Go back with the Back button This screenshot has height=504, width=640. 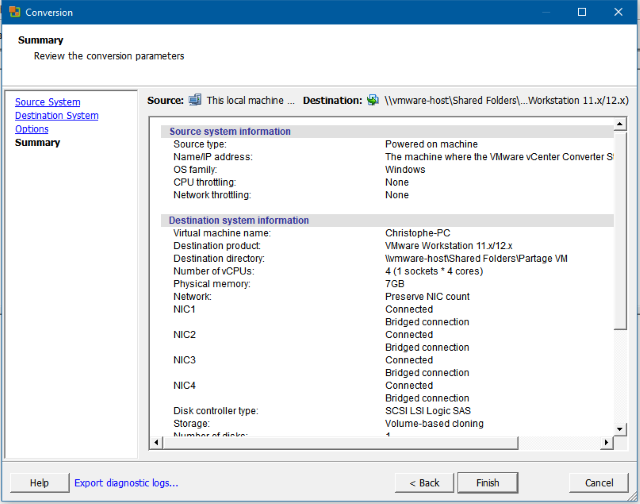pyautogui.click(x=424, y=483)
